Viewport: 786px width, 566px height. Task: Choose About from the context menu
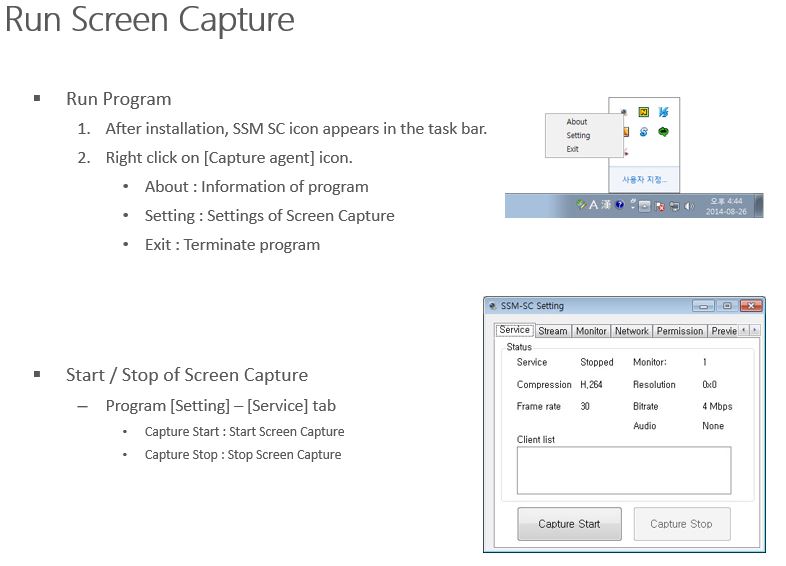577,122
